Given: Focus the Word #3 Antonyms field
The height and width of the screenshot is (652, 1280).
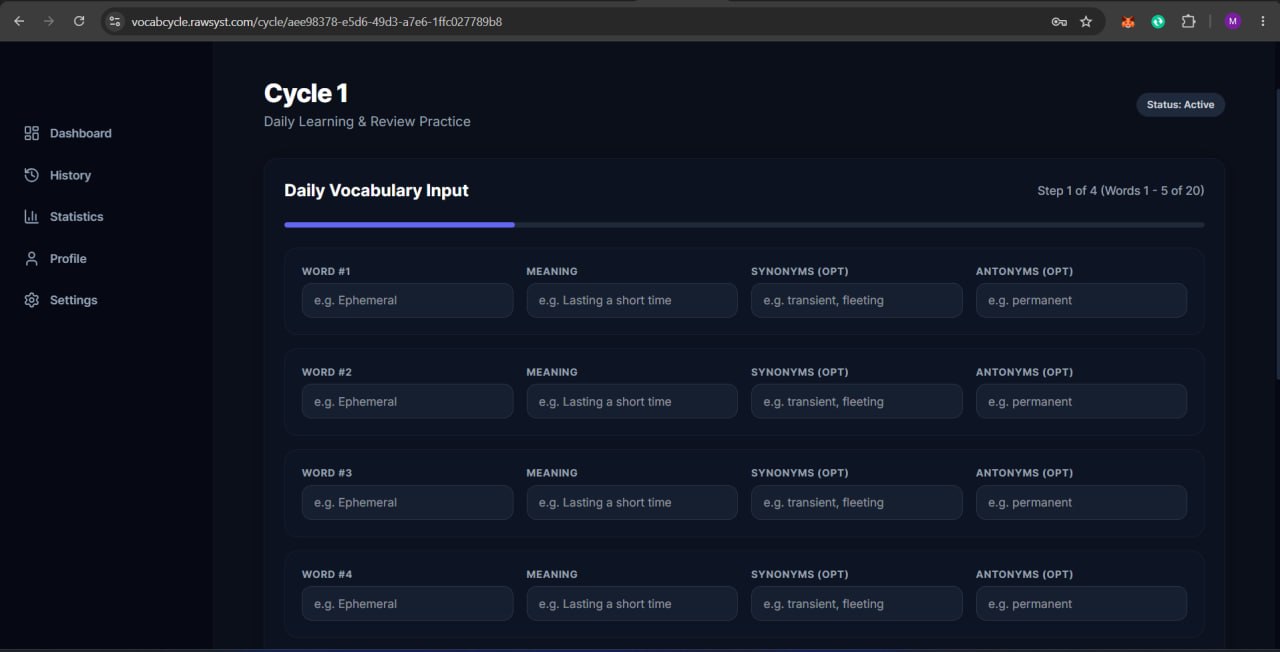Looking at the screenshot, I should click(1081, 502).
